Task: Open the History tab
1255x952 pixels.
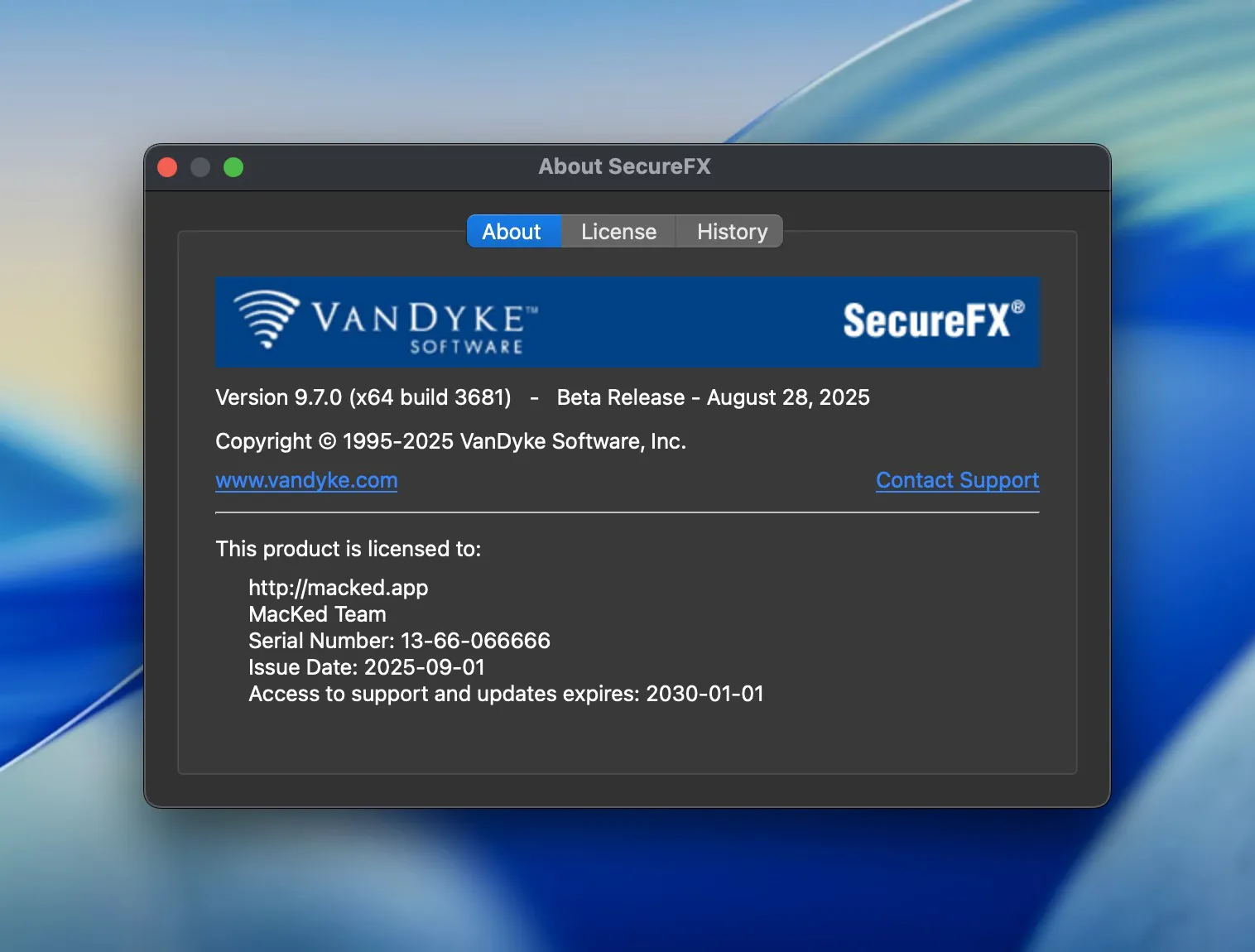Action: pyautogui.click(x=731, y=231)
